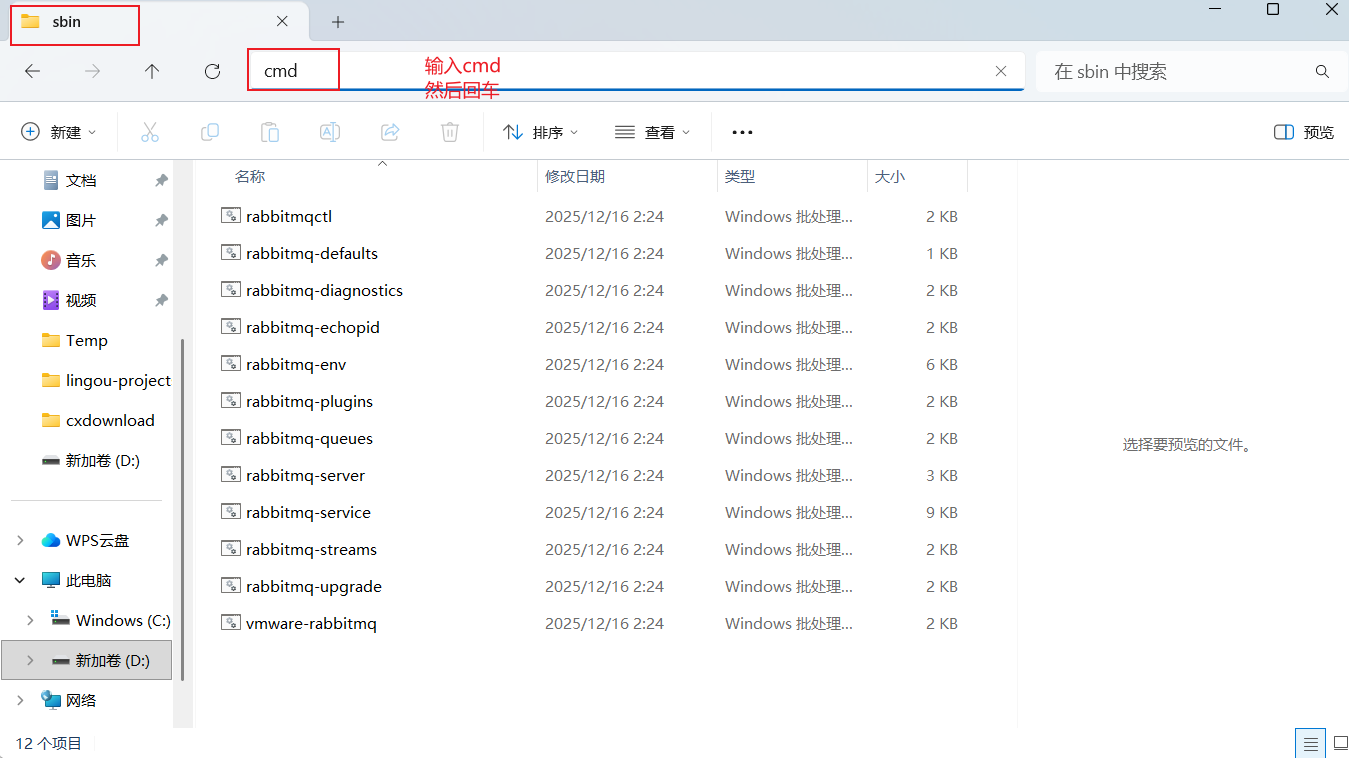Select the rabbitmq-streams file icon
Viewport: 1349px width, 758px height.
click(231, 549)
